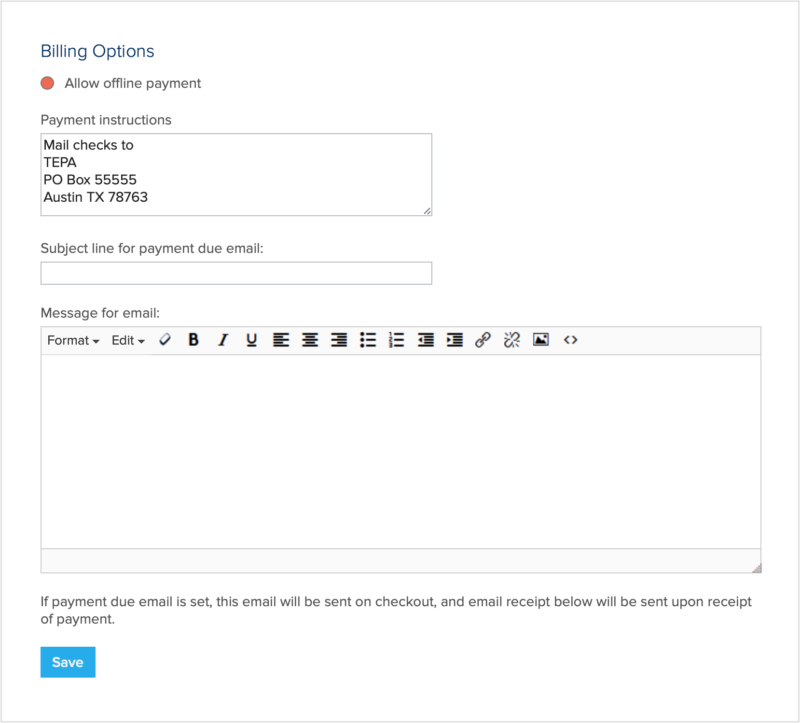Viewport: 800px width, 723px height.
Task: Open the source code view
Action: click(570, 340)
